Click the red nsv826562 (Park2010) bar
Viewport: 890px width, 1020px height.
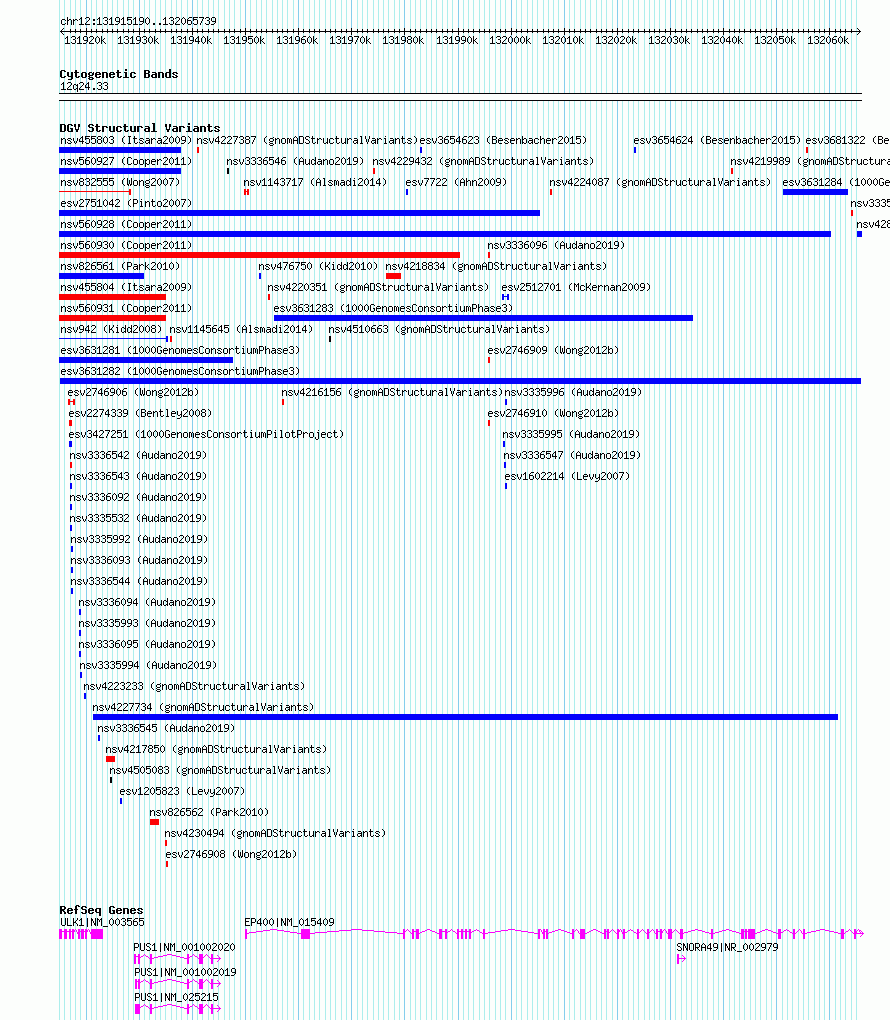(154, 822)
